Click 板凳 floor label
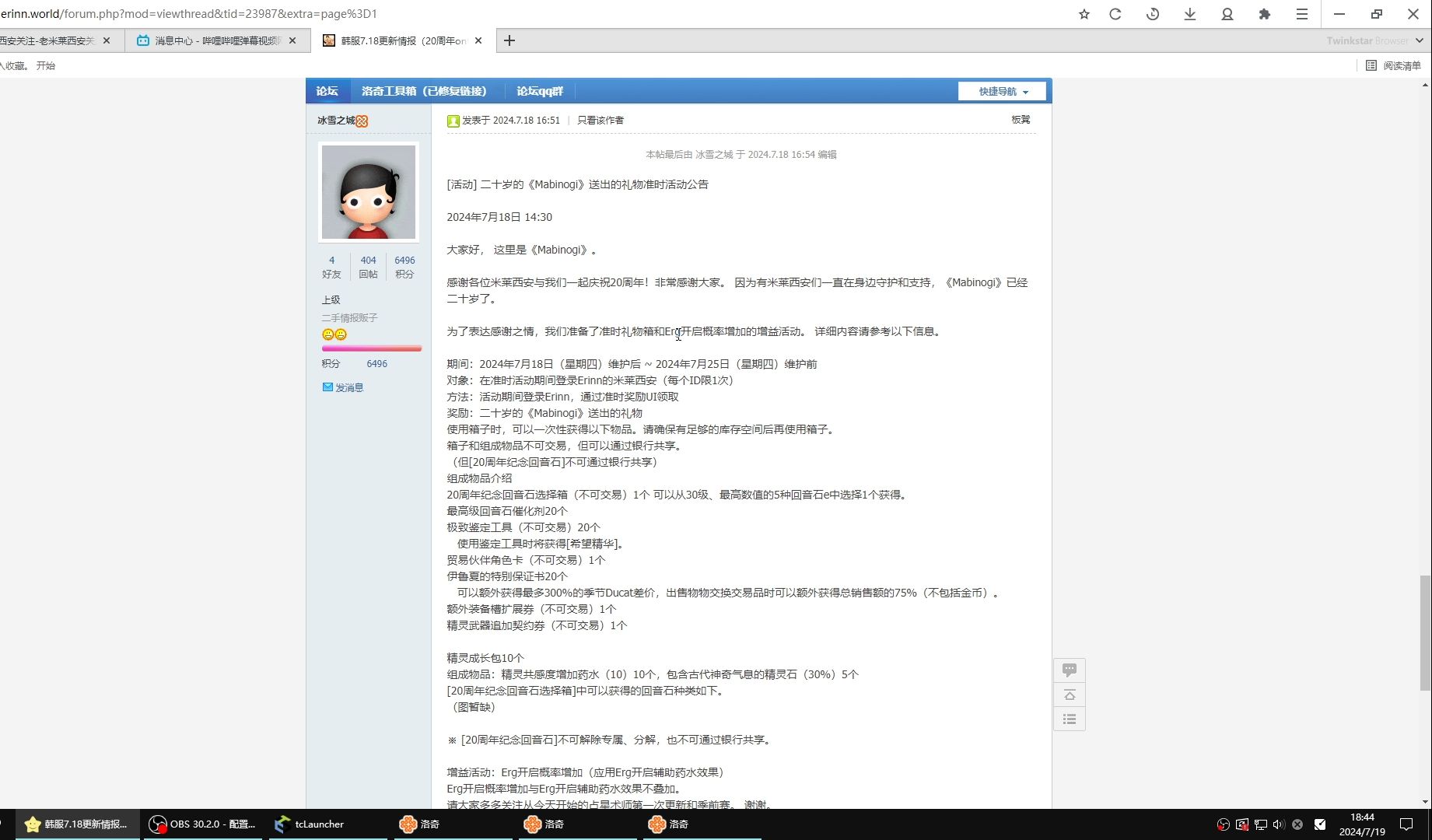The height and width of the screenshot is (840, 1432). (x=1021, y=119)
